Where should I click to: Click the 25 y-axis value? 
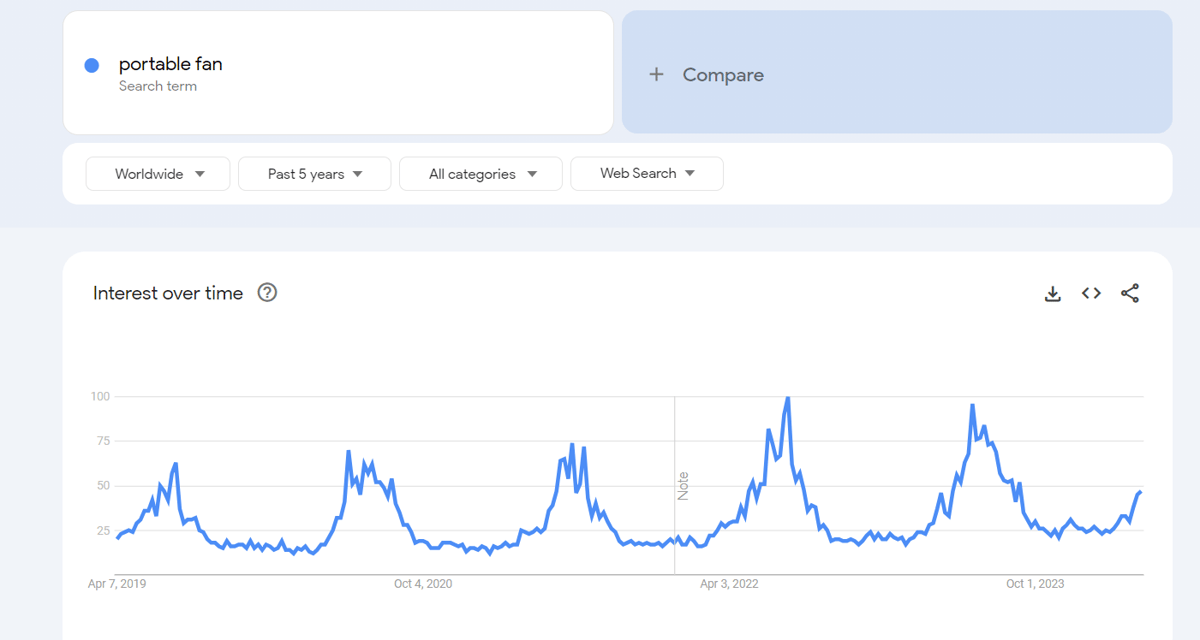click(103, 530)
